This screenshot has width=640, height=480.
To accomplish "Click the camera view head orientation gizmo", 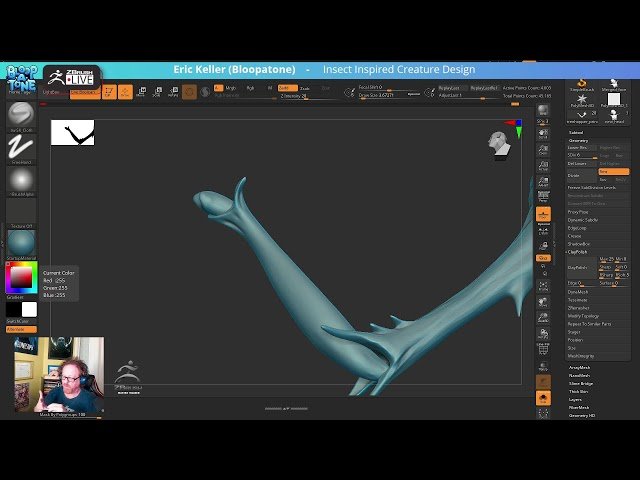I will coord(500,144).
